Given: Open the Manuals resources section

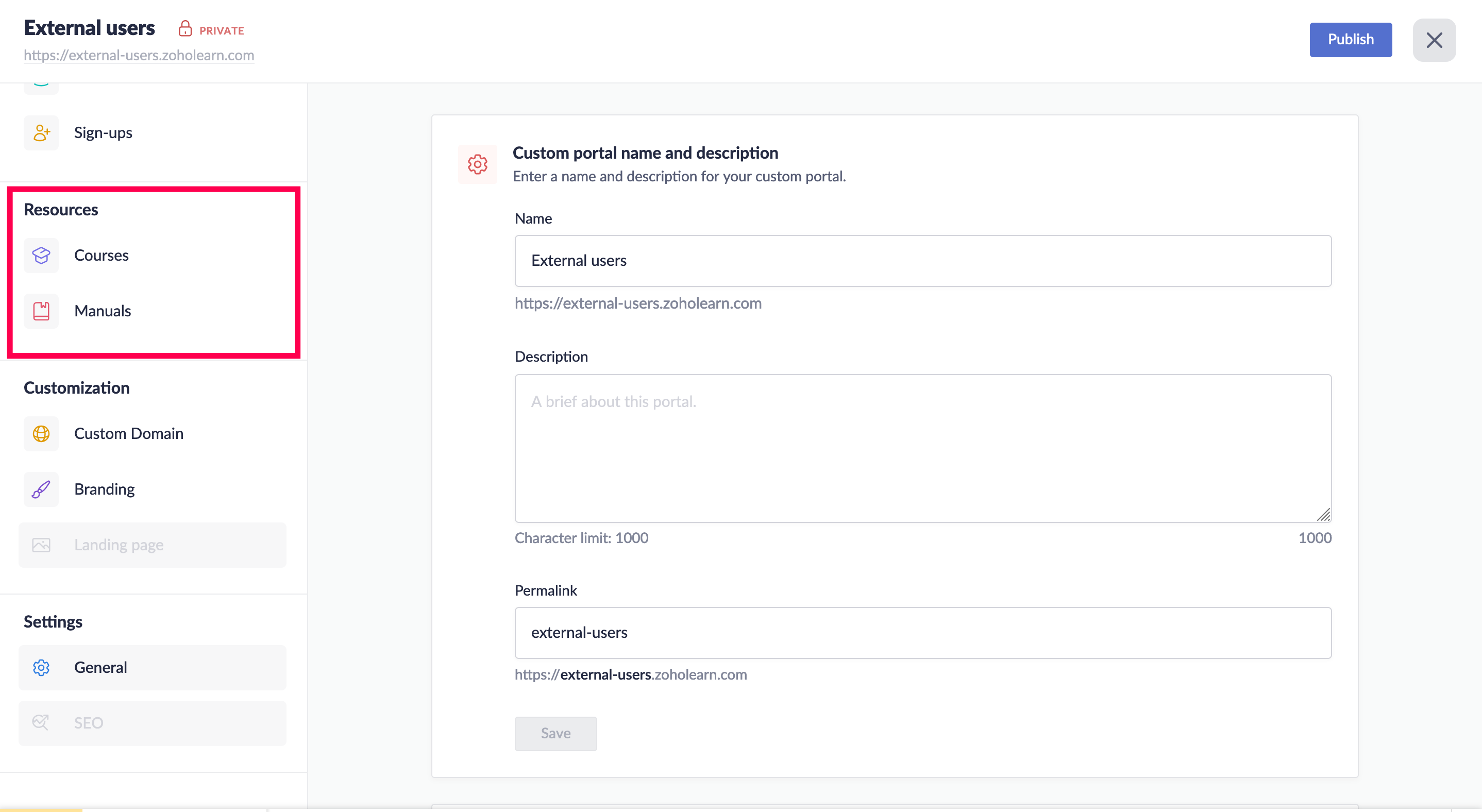Looking at the screenshot, I should point(103,311).
